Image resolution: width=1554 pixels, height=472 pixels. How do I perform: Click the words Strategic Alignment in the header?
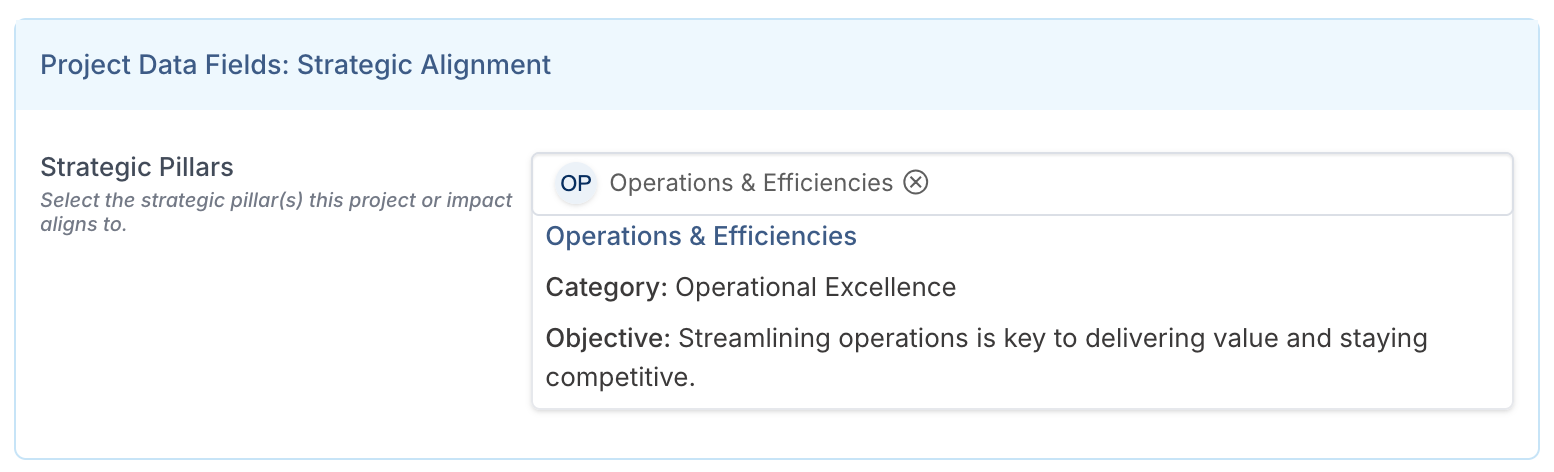[424, 65]
